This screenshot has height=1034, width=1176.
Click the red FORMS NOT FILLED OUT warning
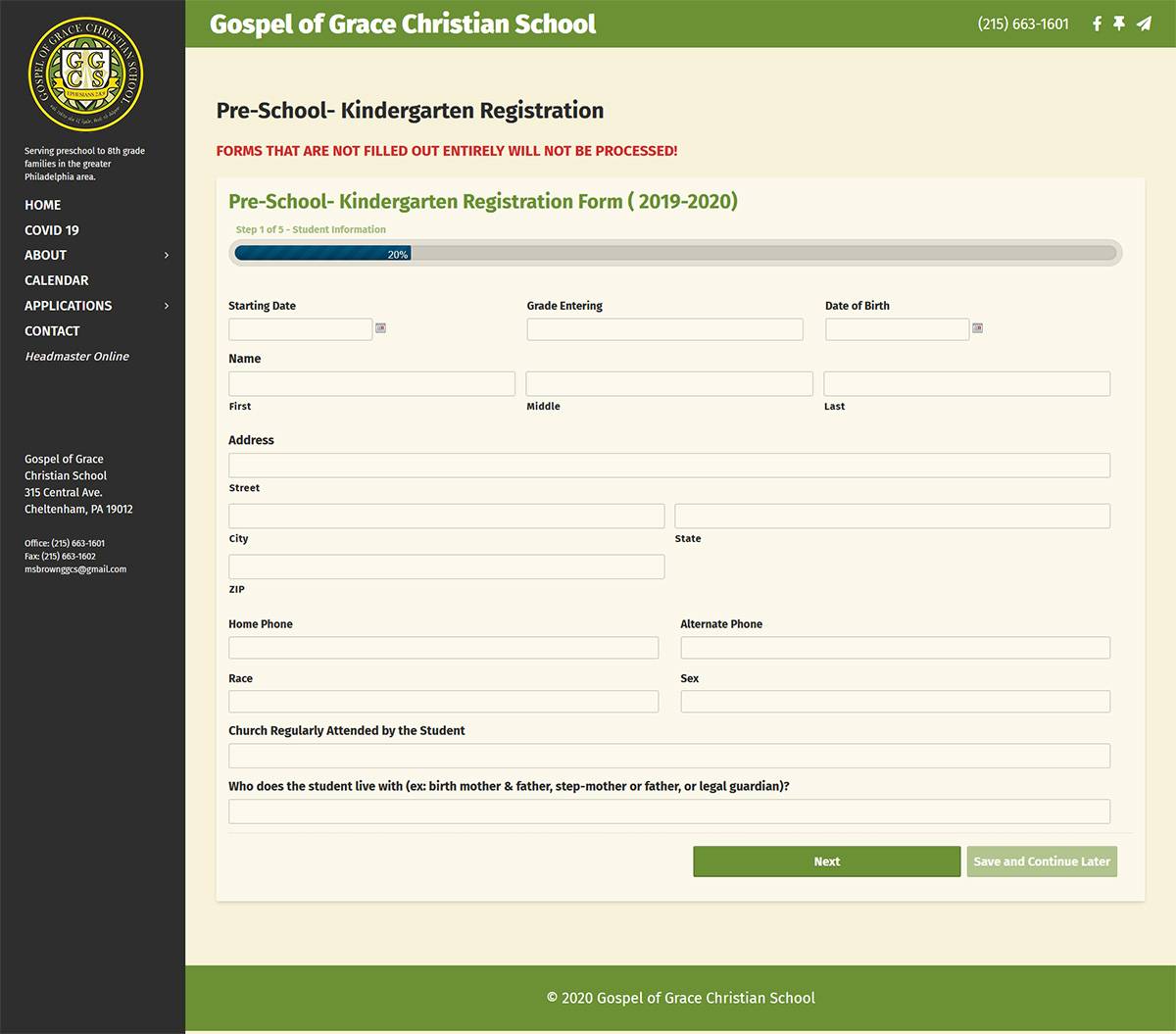(447, 151)
